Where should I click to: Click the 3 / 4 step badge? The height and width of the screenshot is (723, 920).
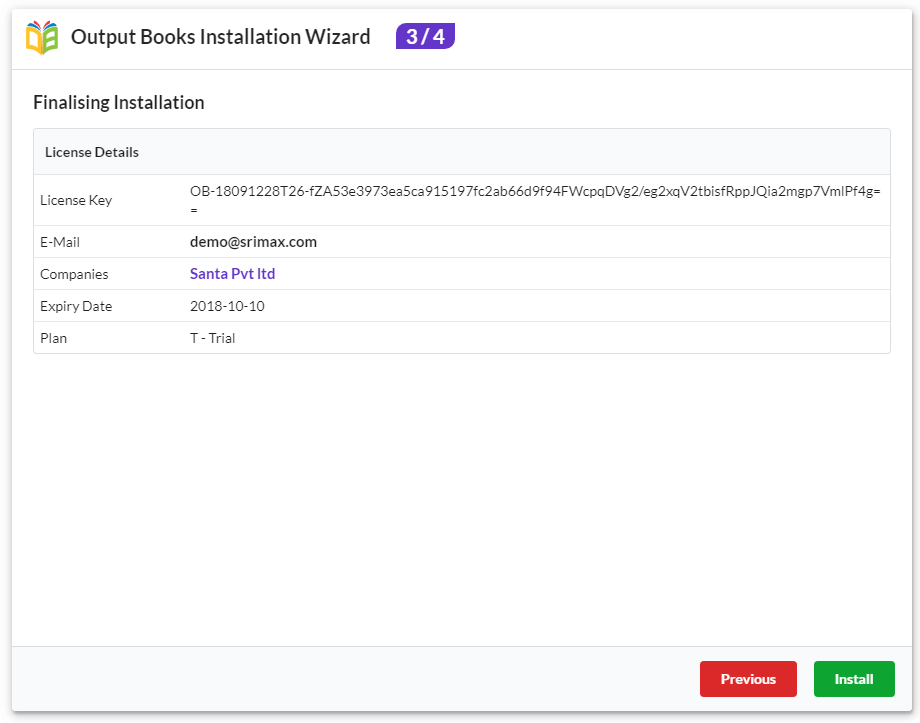click(425, 36)
